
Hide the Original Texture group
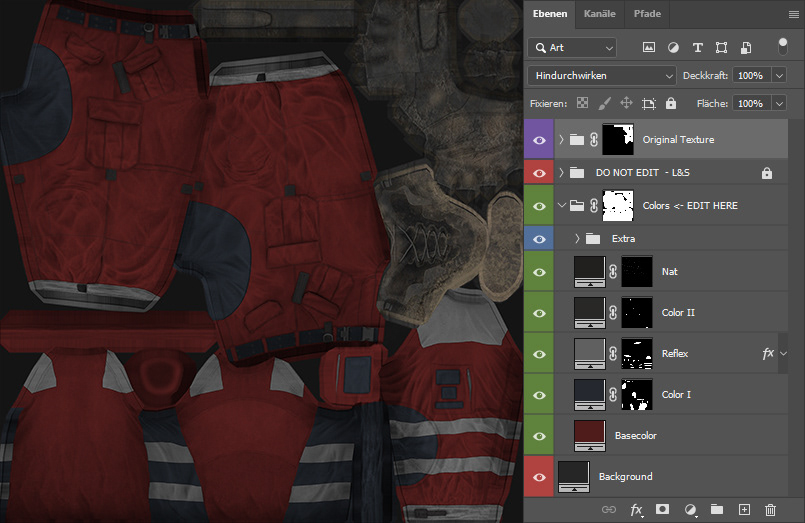click(x=539, y=140)
